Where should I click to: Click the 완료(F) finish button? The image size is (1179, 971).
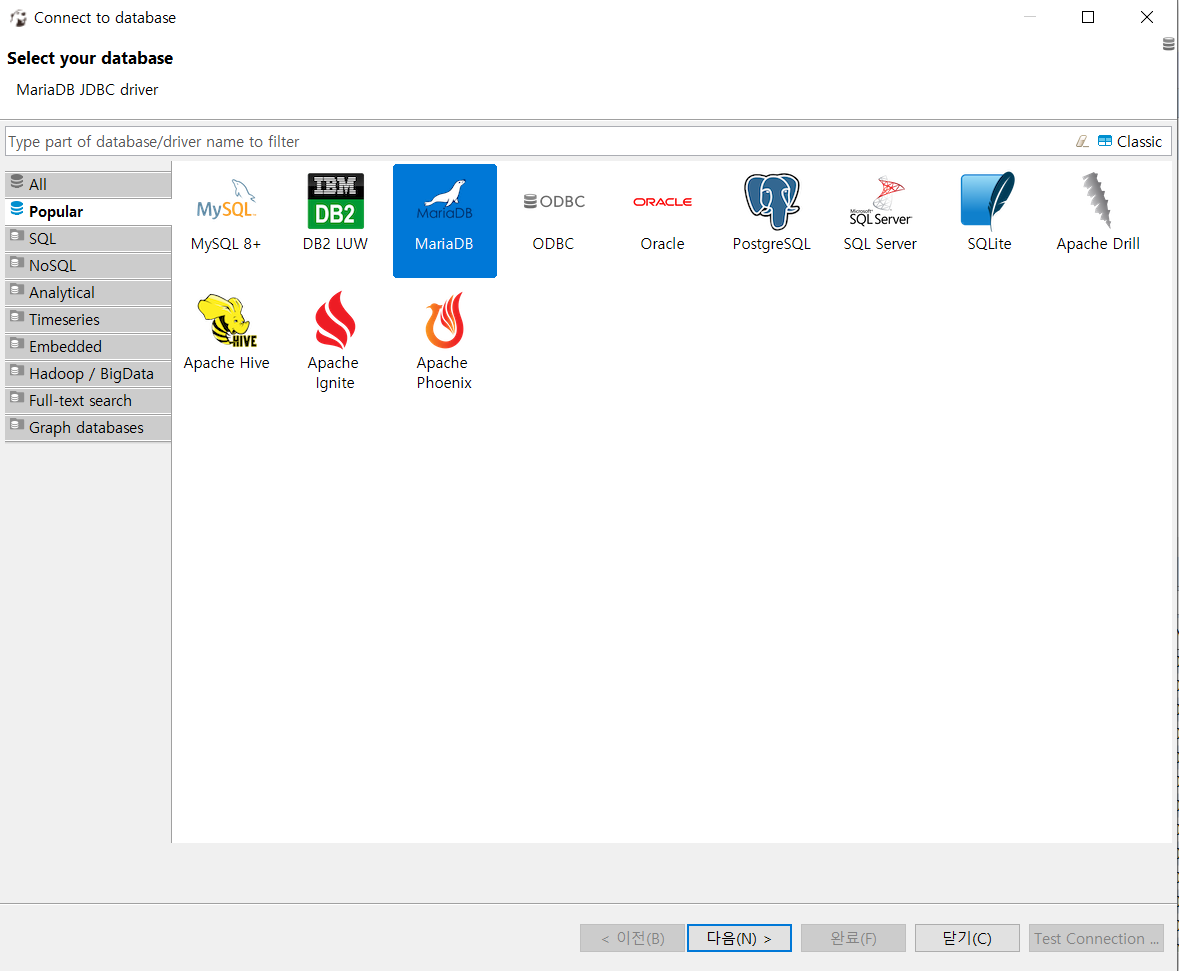(853, 938)
